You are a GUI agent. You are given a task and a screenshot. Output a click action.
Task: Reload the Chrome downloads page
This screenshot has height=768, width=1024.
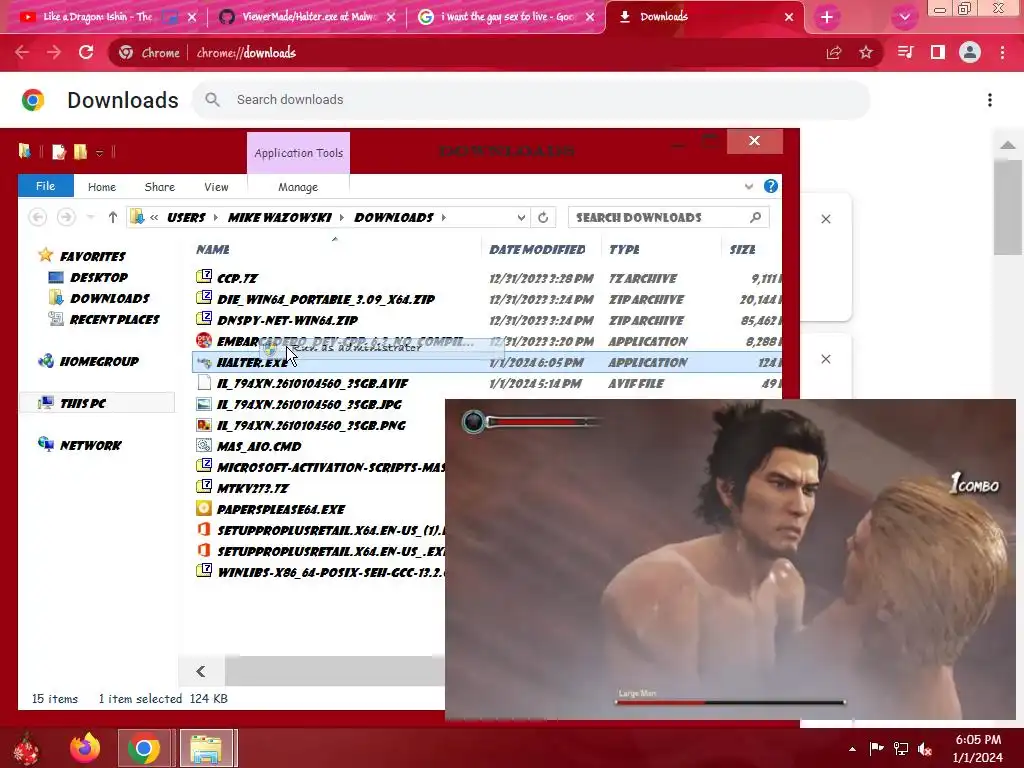click(86, 52)
